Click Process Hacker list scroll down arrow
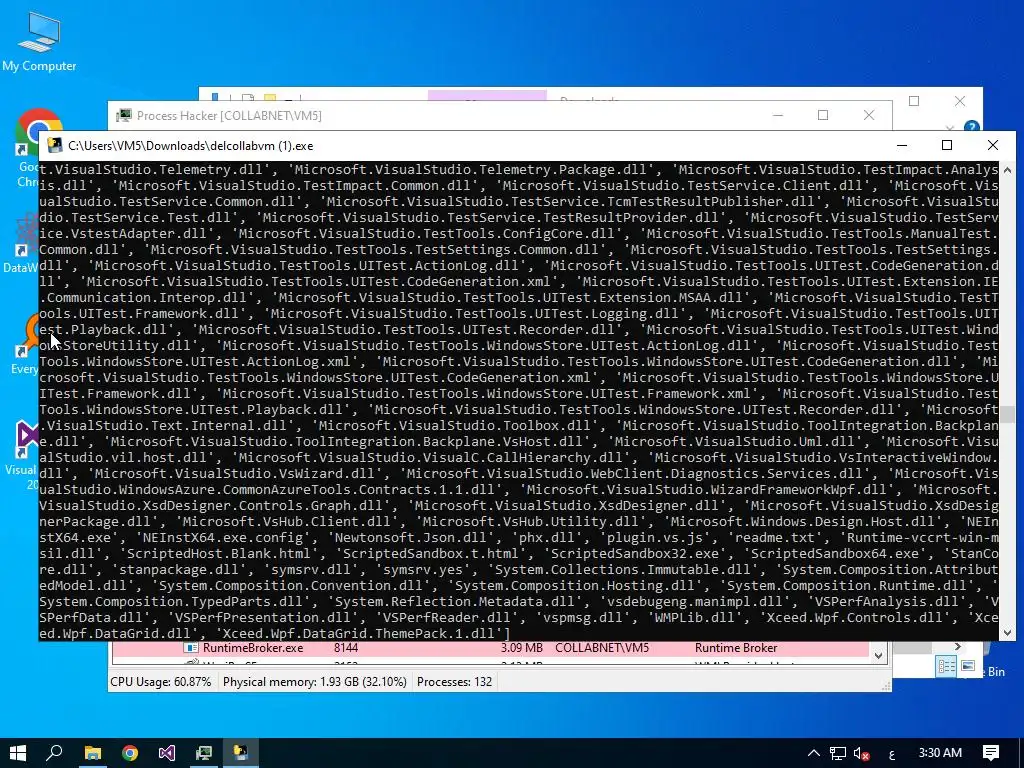Viewport: 1024px width, 768px height. 878,656
